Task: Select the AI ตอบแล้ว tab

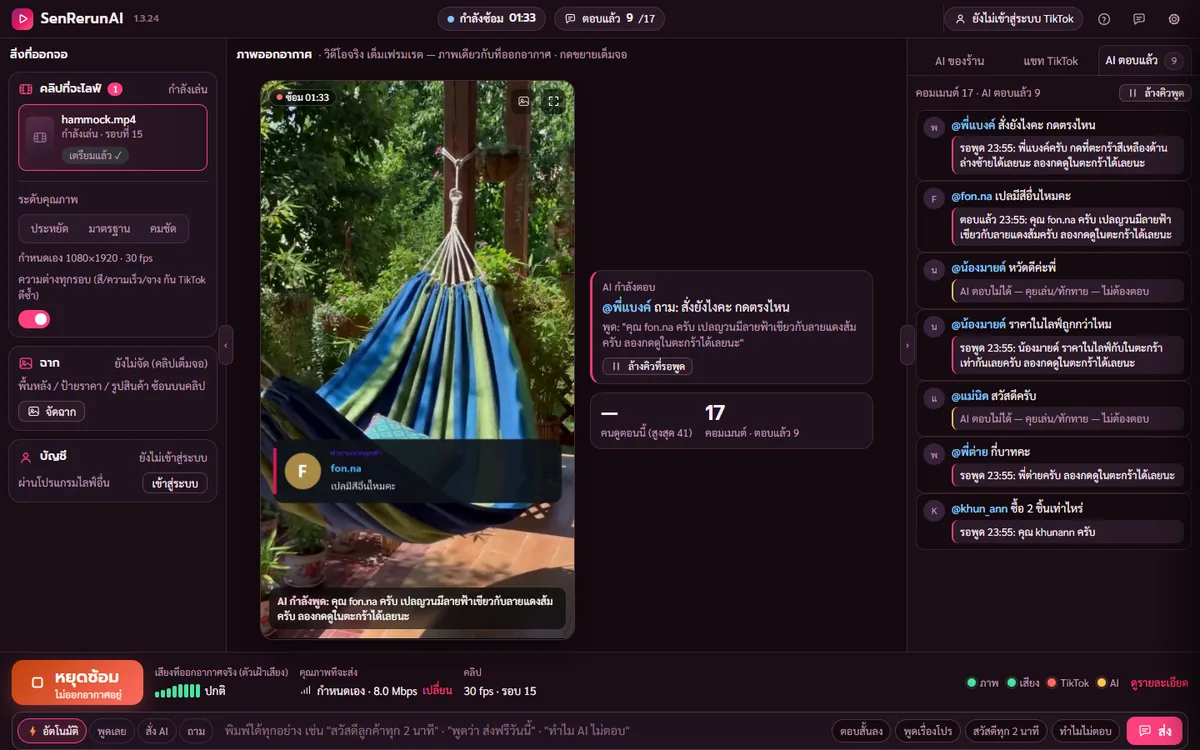Action: [1144, 61]
